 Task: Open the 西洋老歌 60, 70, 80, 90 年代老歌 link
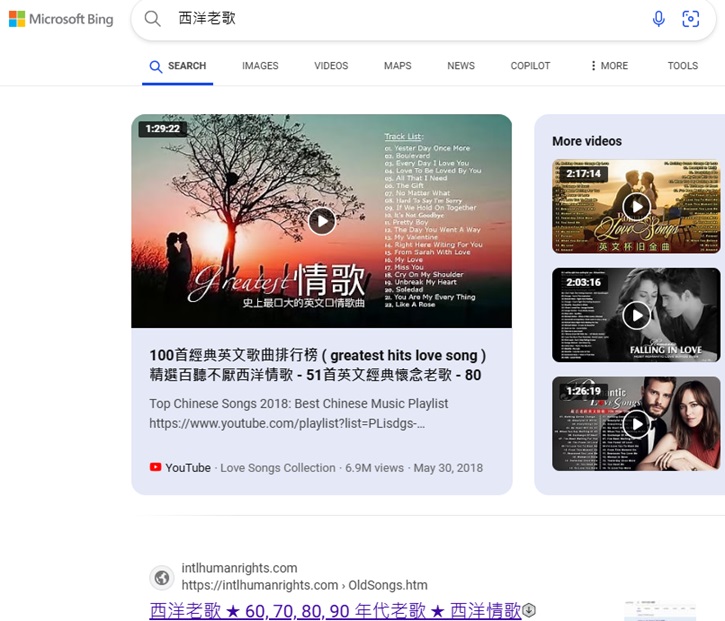[x=335, y=611]
